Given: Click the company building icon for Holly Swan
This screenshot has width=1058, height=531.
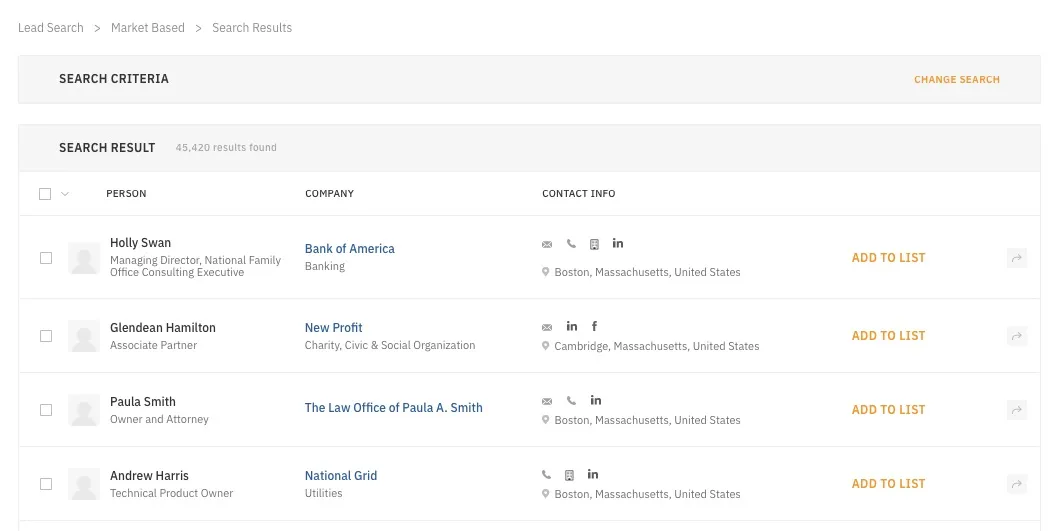Looking at the screenshot, I should coord(594,244).
